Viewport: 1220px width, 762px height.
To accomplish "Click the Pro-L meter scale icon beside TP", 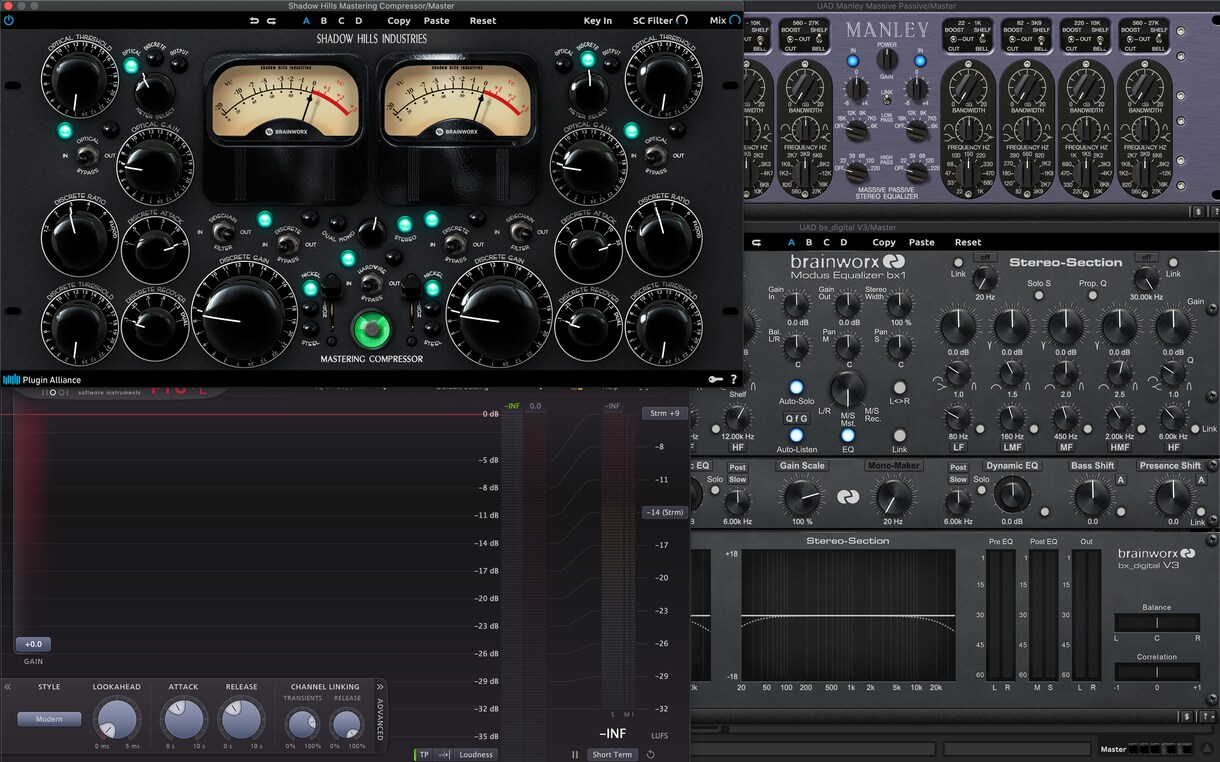I will (443, 755).
